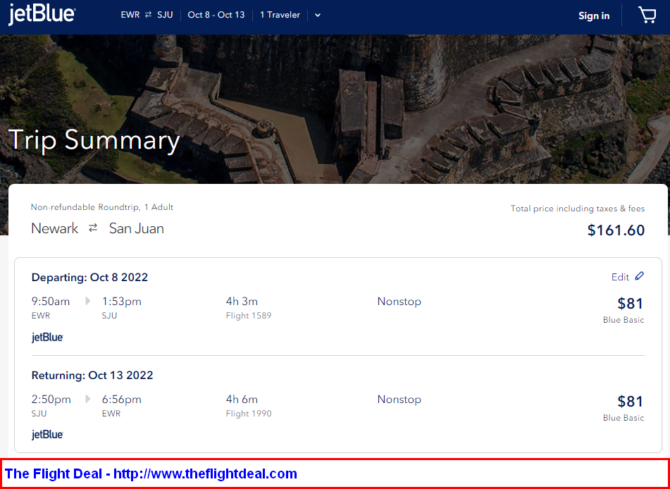670x489 pixels.
Task: Click the EWR origin in header
Action: click(x=130, y=15)
